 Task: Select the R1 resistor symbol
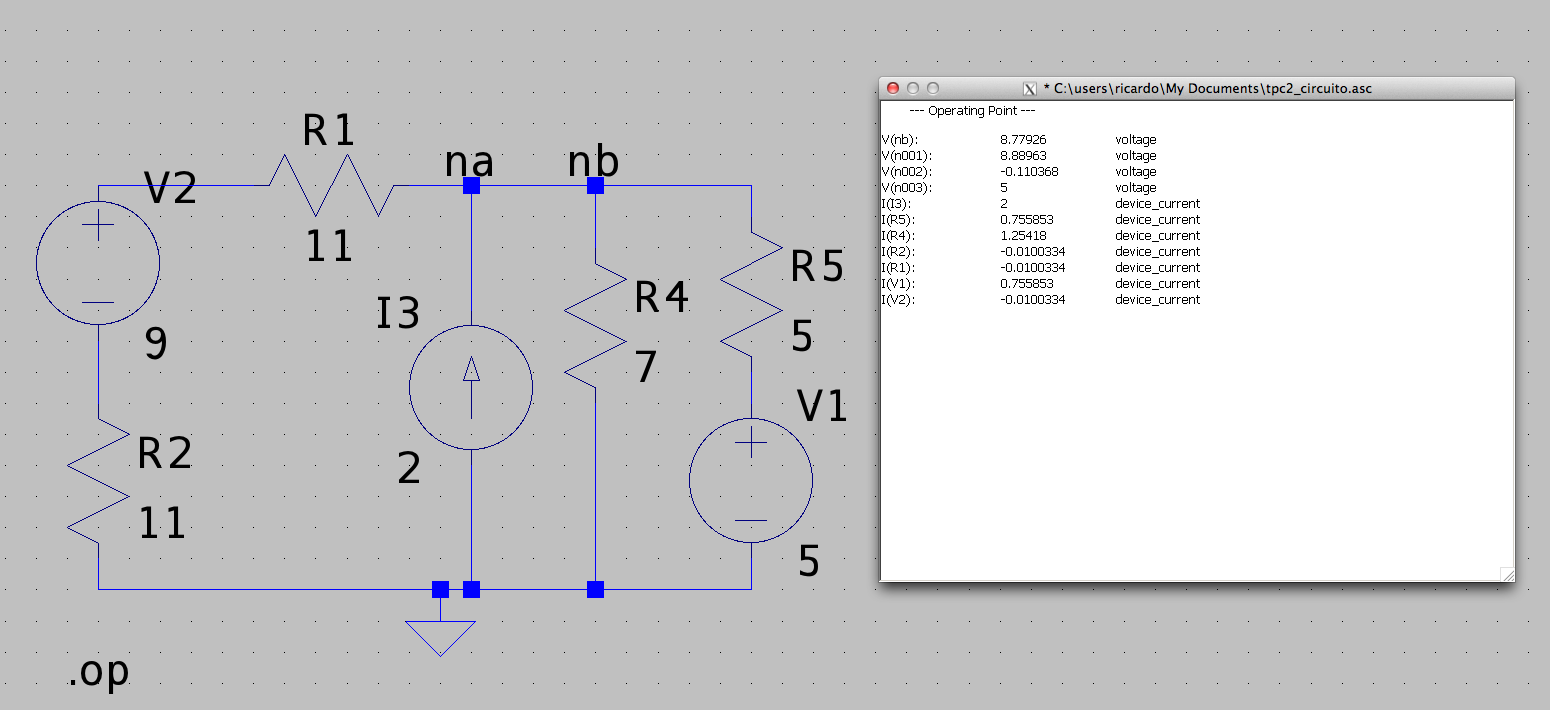click(331, 185)
